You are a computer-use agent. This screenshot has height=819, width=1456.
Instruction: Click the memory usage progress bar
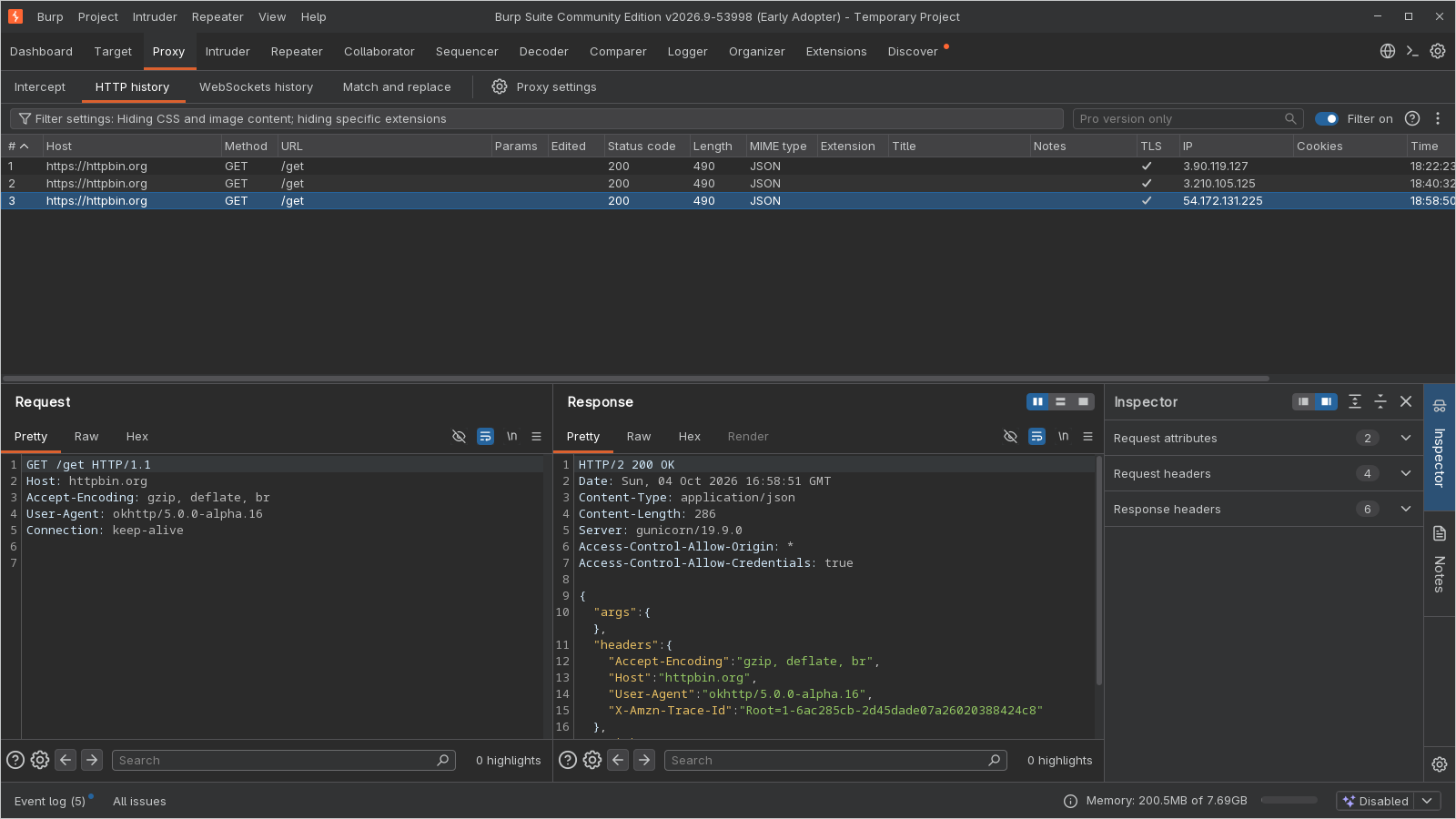[x=1289, y=800]
